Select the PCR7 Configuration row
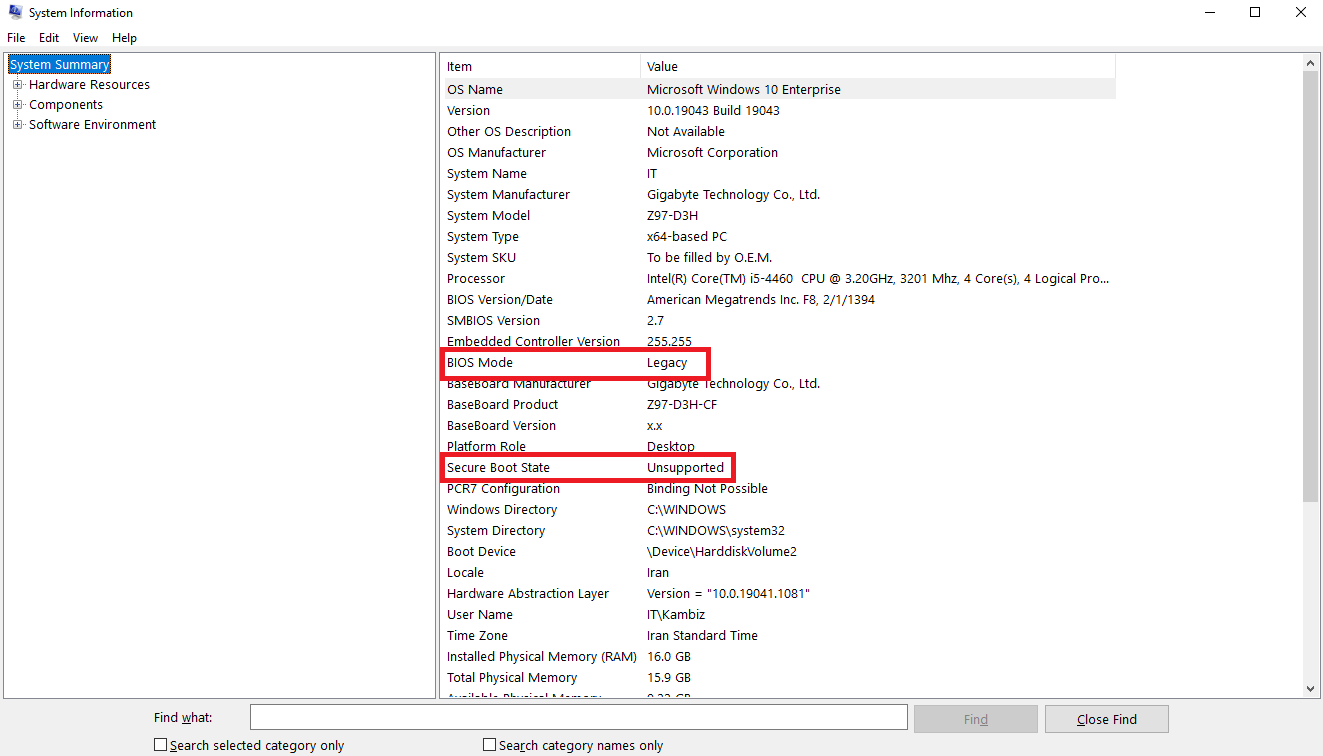The width and height of the screenshot is (1323, 756). [x=778, y=488]
